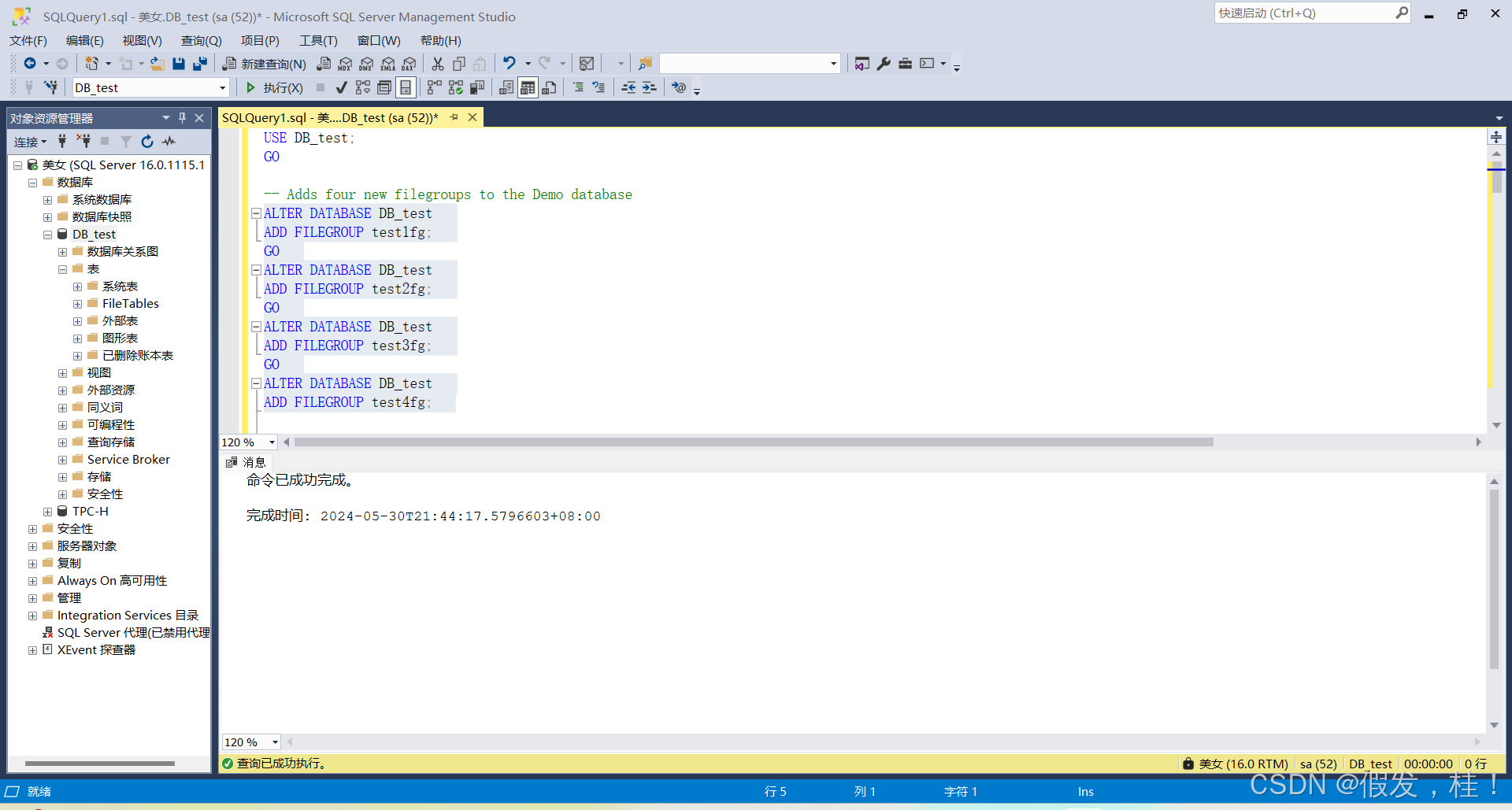1512x810 pixels.
Task: Click the Open File folder icon
Action: [x=157, y=64]
